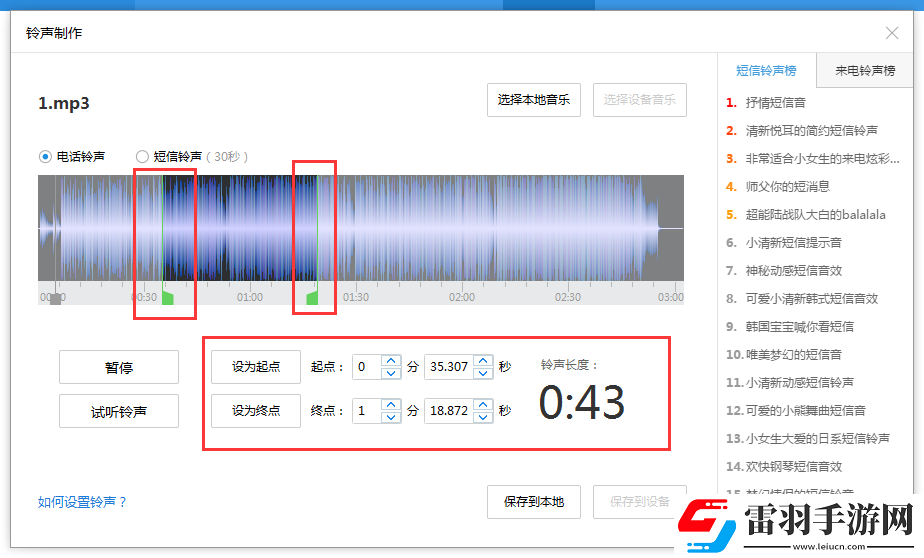
Task: Click 设为起点 button
Action: 256,367
